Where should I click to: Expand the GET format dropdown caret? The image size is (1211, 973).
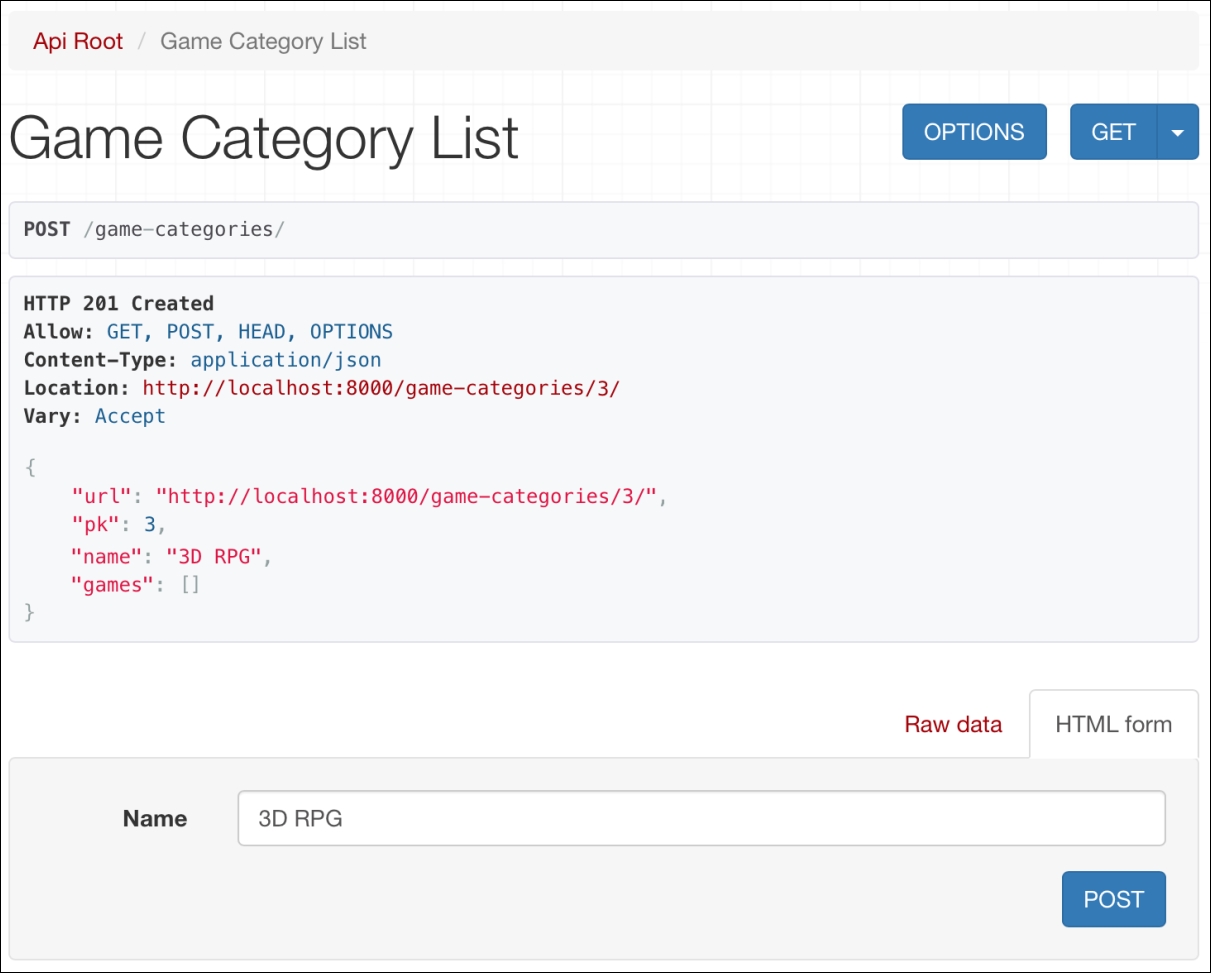[1178, 132]
